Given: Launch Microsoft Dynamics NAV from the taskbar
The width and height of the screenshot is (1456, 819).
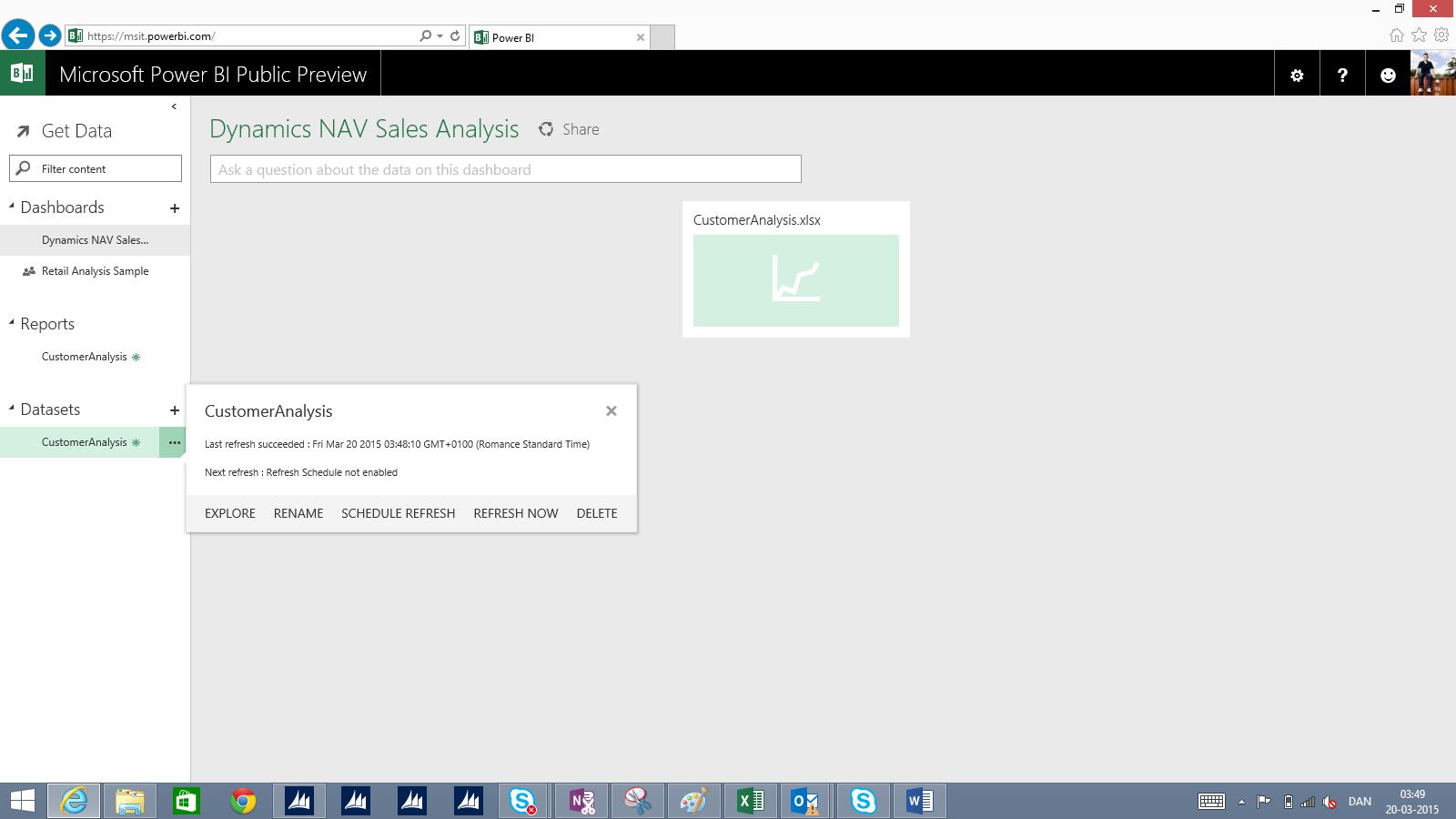Looking at the screenshot, I should click(299, 802).
